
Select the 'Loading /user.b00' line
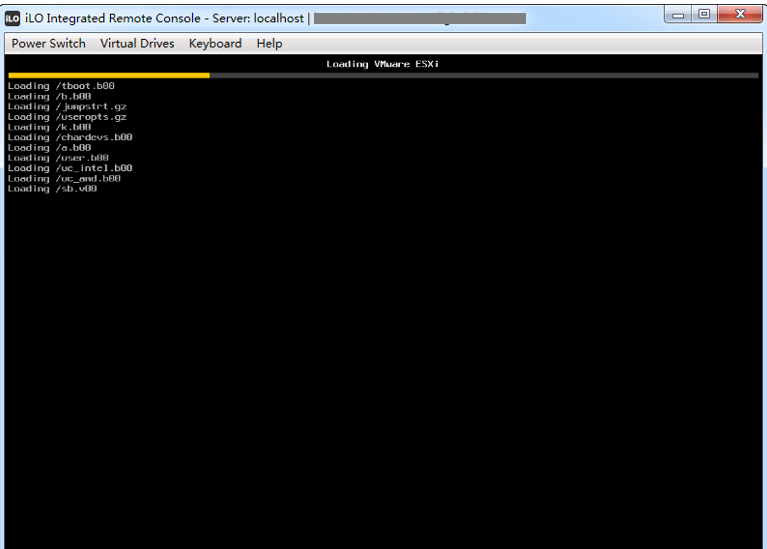[58, 158]
